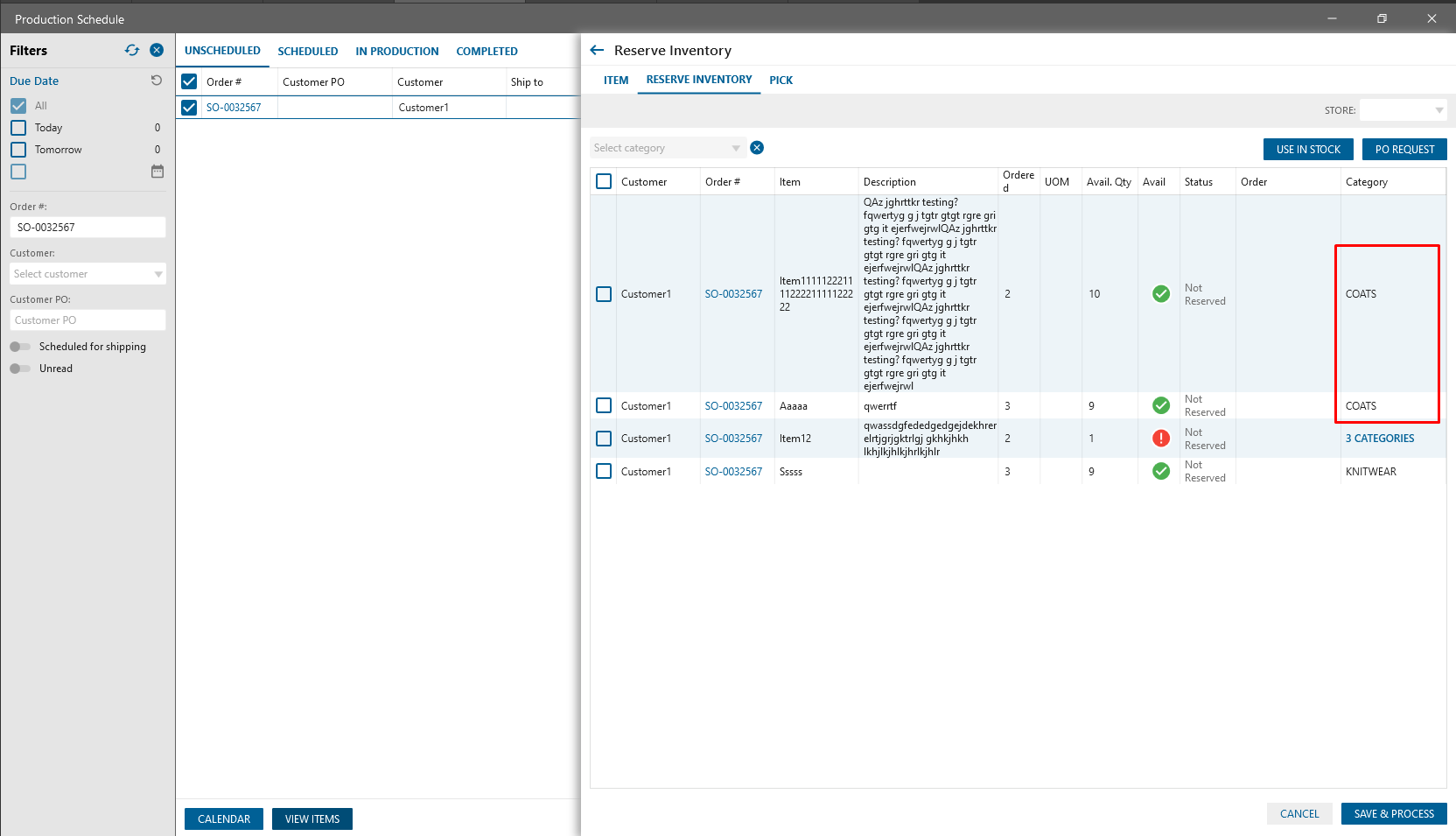Screen dimensions: 1456x836
Task: Open the SO-0032567 link in the Sssss row
Action: pyautogui.click(x=733, y=472)
